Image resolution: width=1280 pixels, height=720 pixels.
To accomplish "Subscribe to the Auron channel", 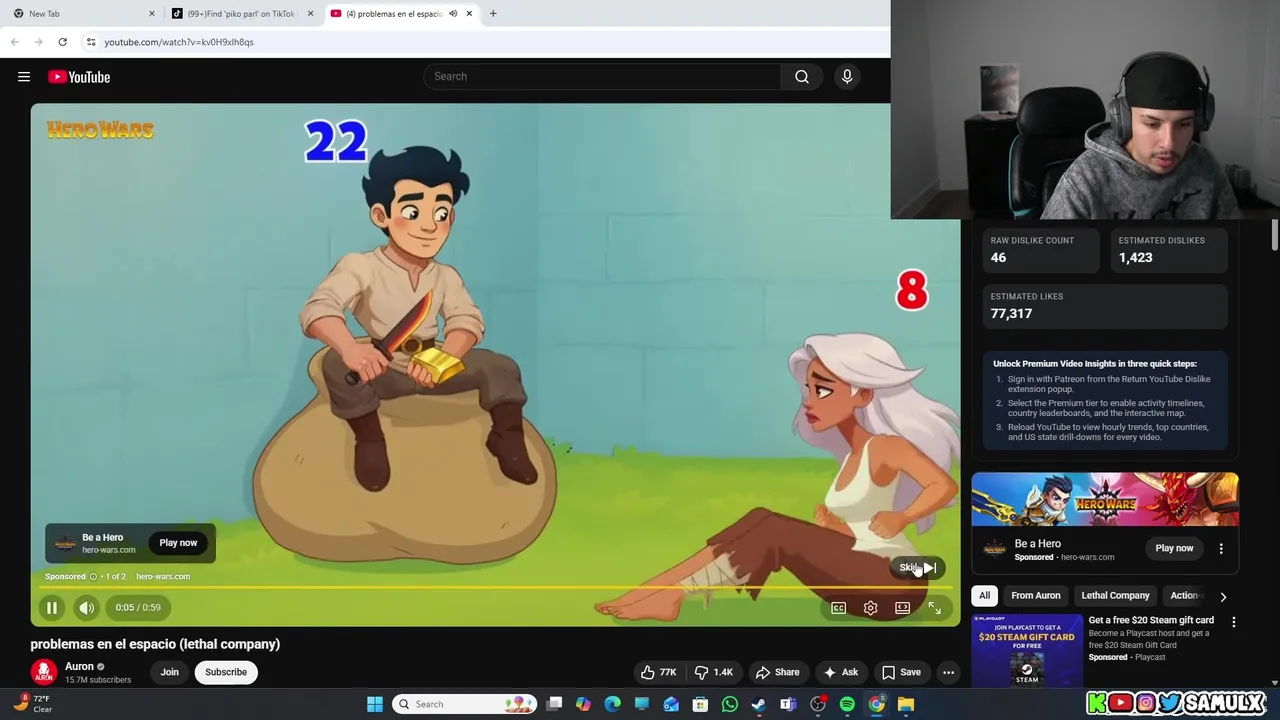I will 226,672.
